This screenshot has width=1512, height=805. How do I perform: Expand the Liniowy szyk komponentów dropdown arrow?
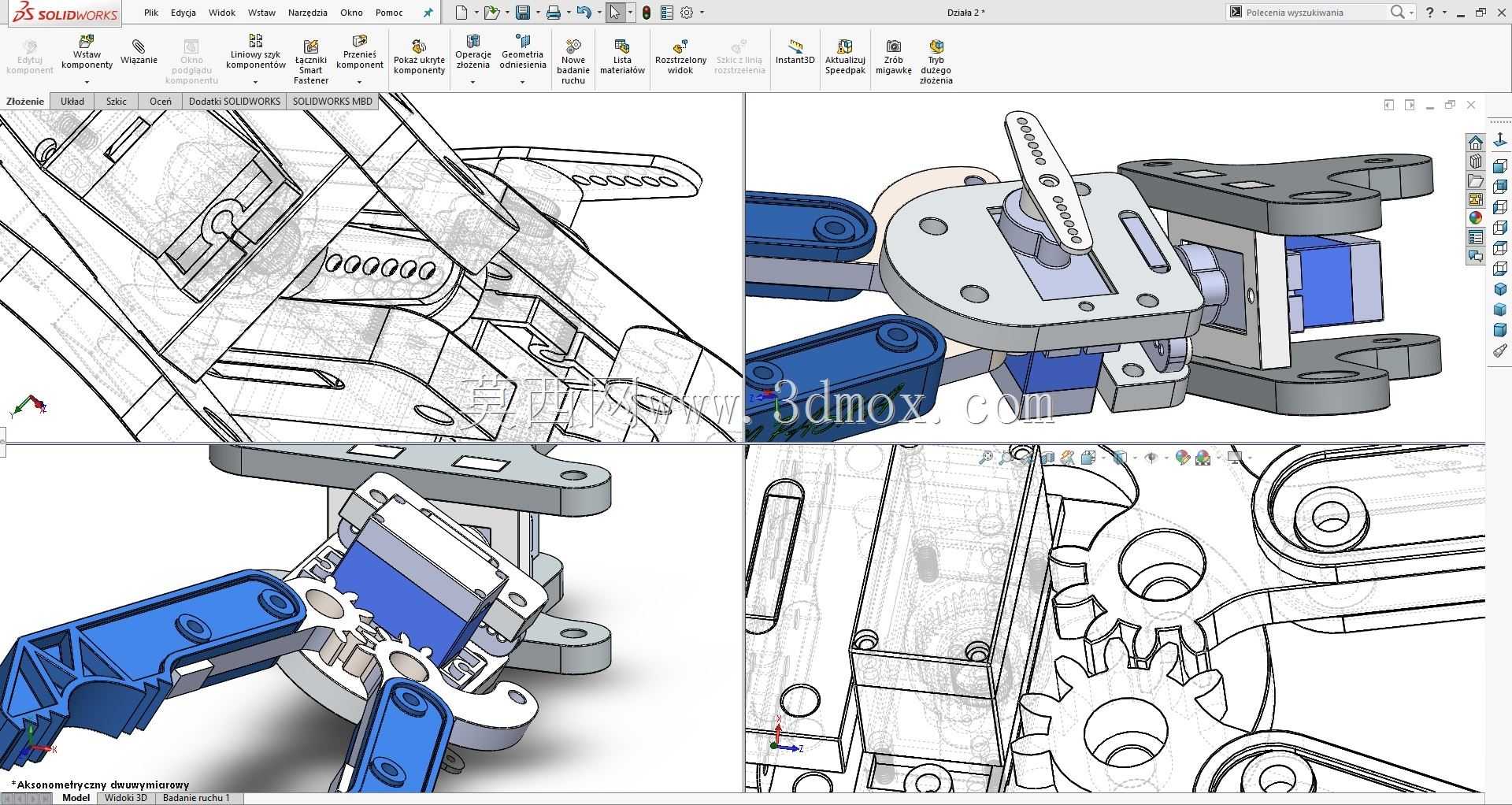click(x=255, y=82)
